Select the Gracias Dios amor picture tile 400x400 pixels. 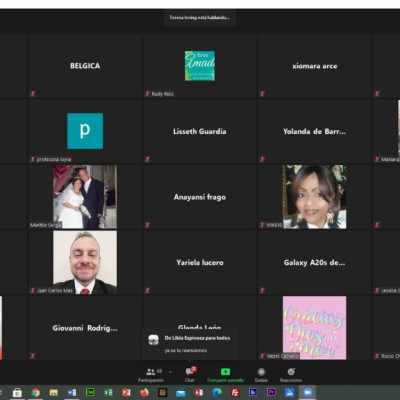[x=315, y=328]
